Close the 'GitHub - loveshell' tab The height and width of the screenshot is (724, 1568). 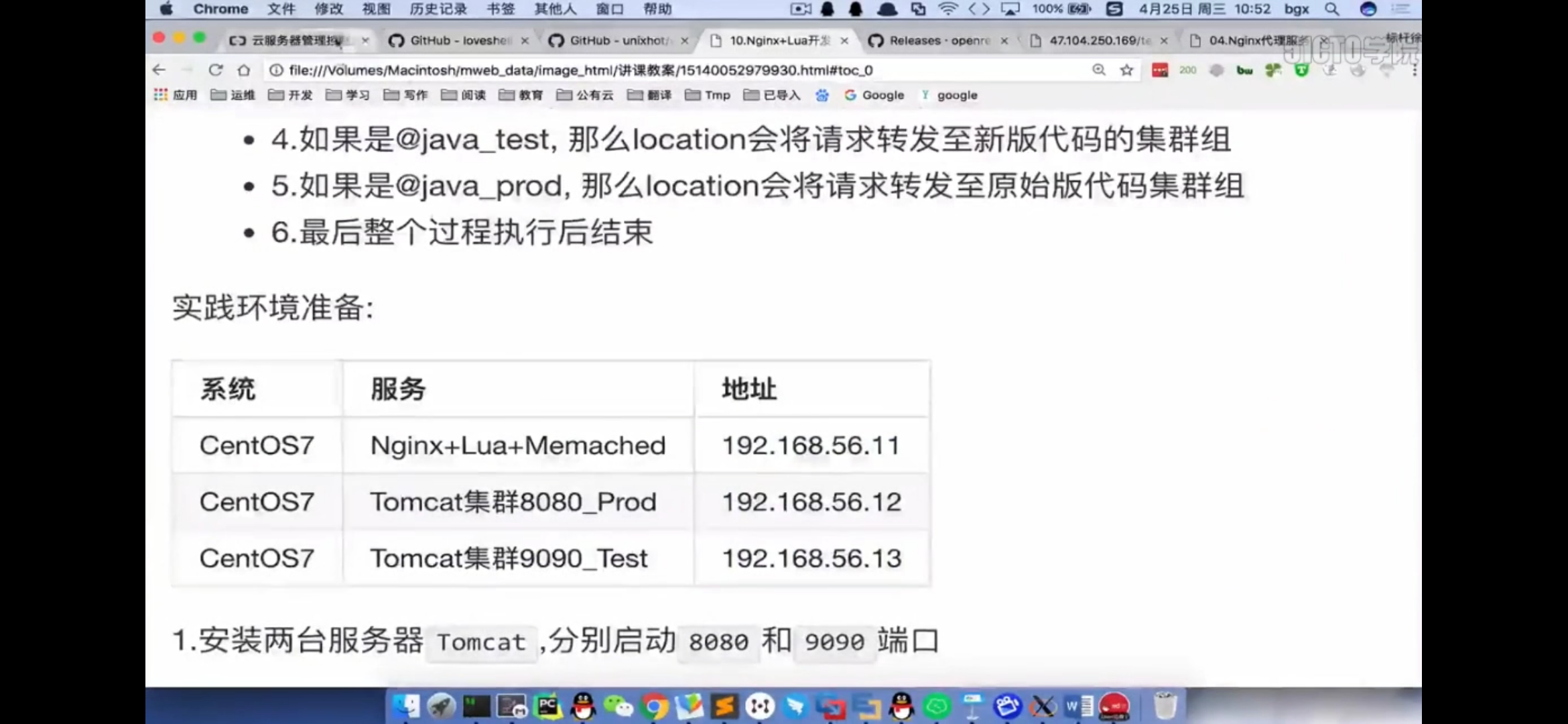click(525, 41)
